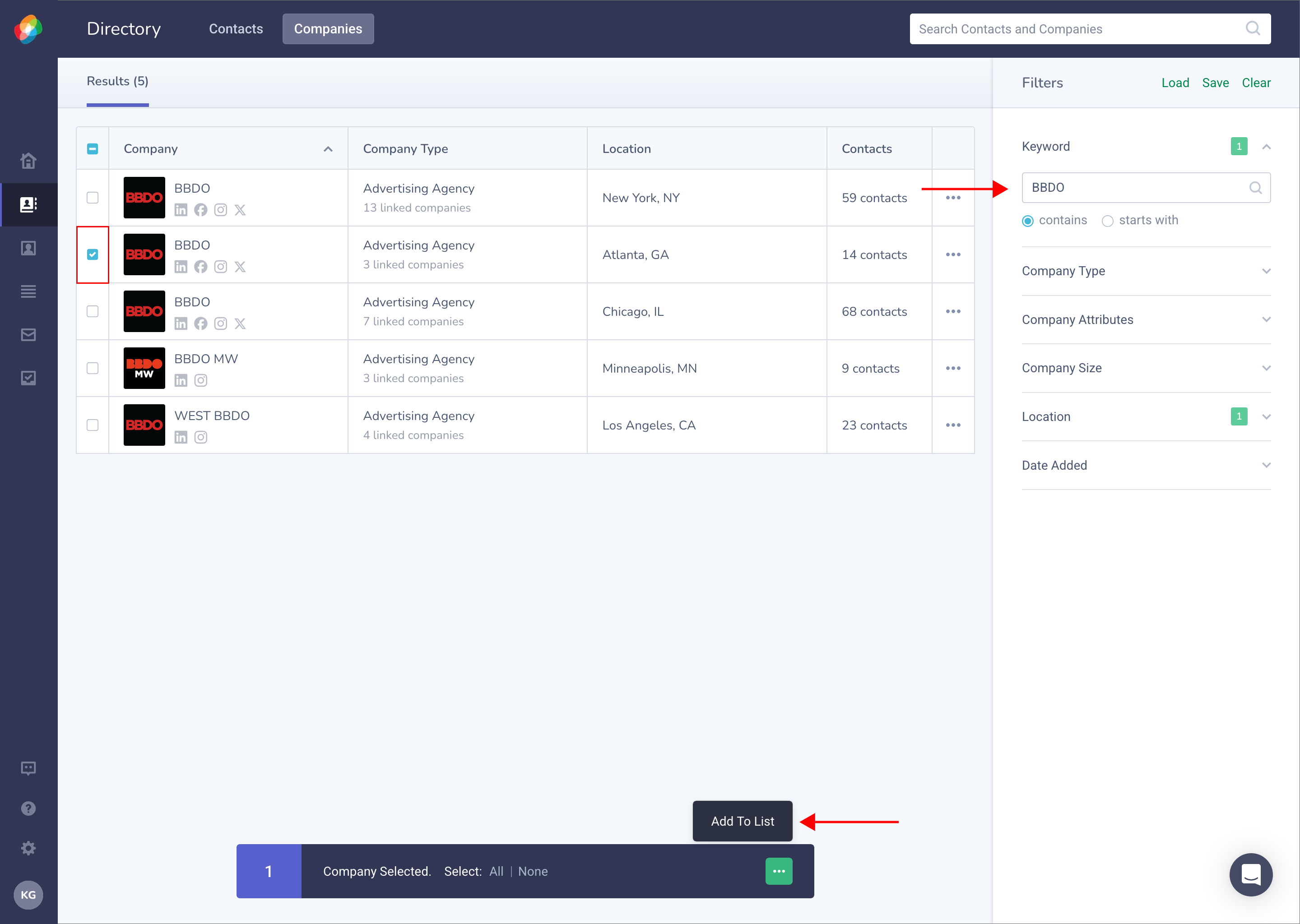Save the current filters
1300x924 pixels.
(1215, 83)
